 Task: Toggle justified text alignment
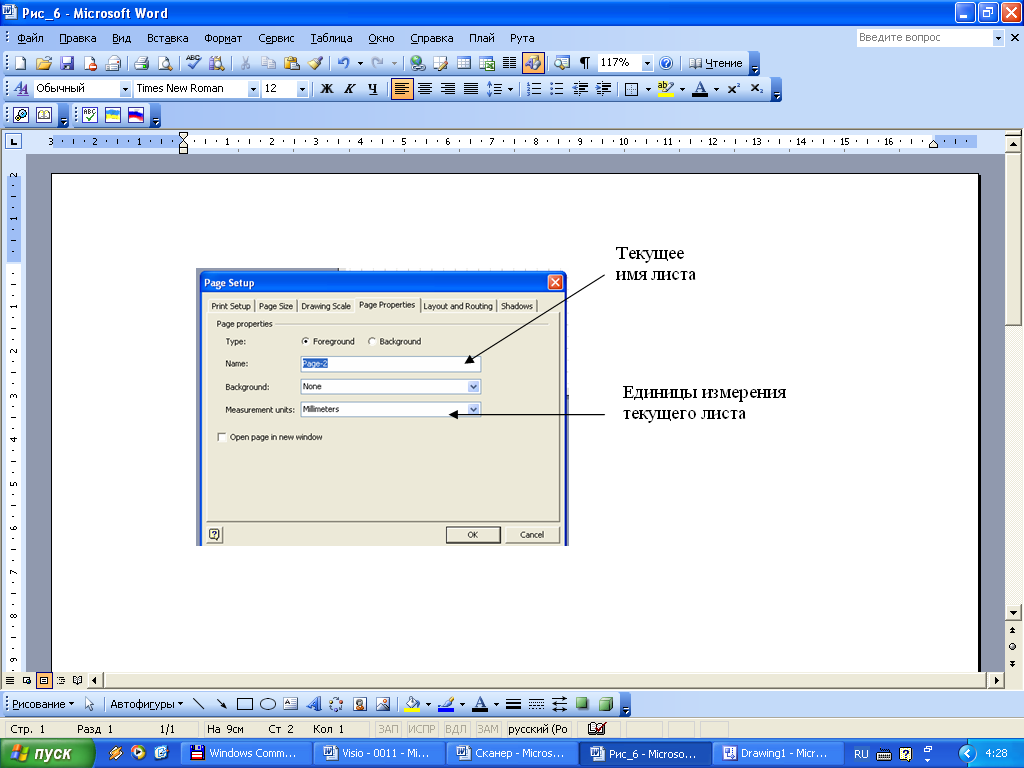[x=471, y=89]
